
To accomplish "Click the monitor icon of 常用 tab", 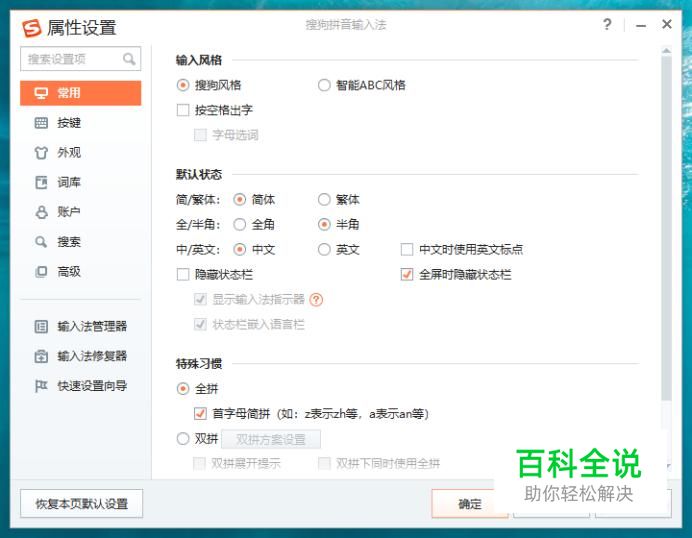I will tap(41, 93).
